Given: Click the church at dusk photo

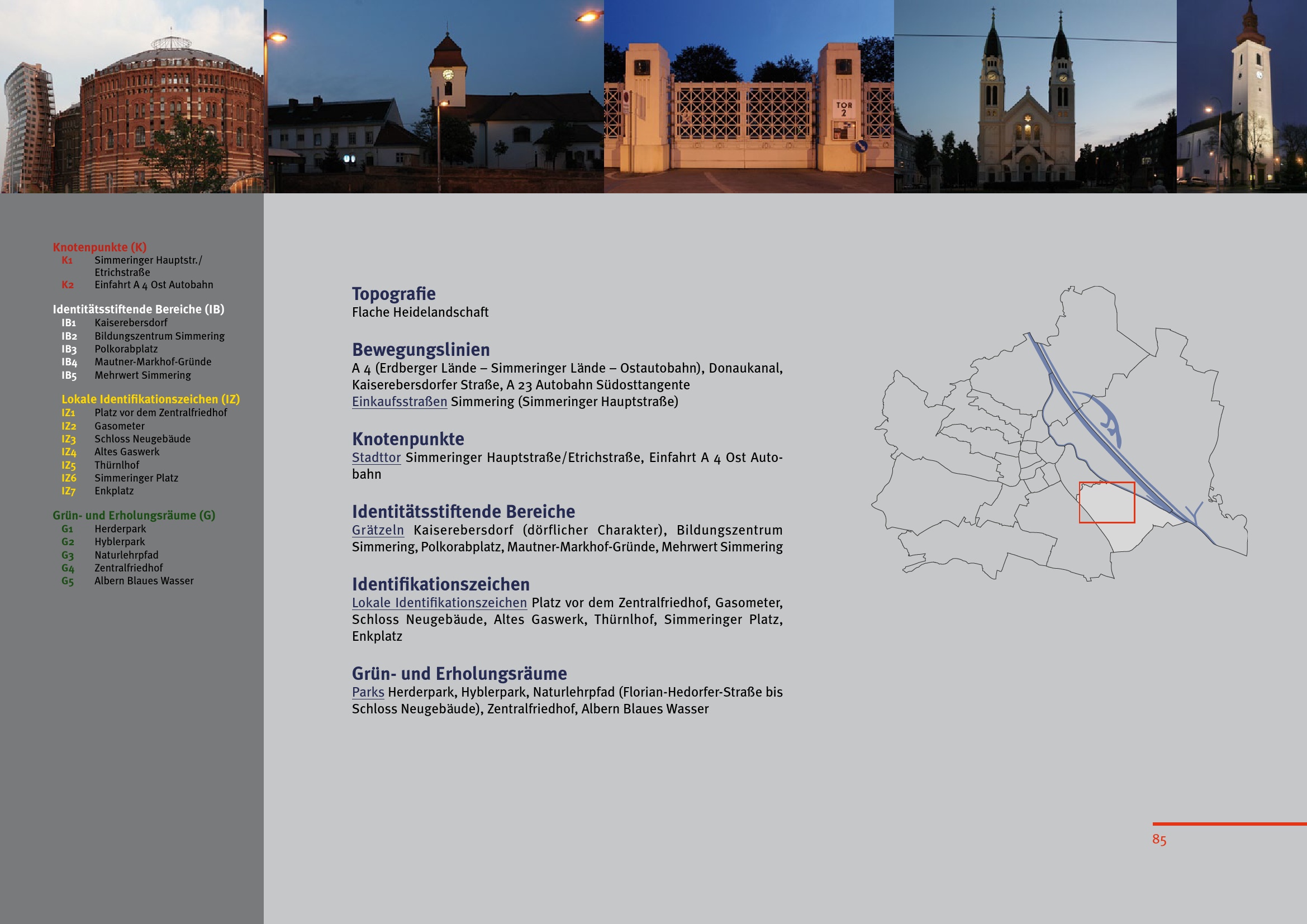Looking at the screenshot, I should coord(433,97).
